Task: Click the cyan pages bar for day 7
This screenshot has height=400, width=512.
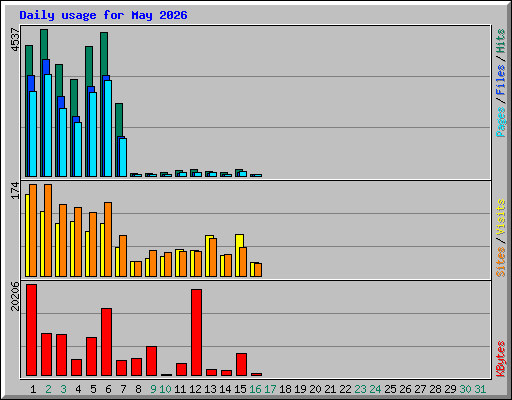Action: (x=123, y=157)
